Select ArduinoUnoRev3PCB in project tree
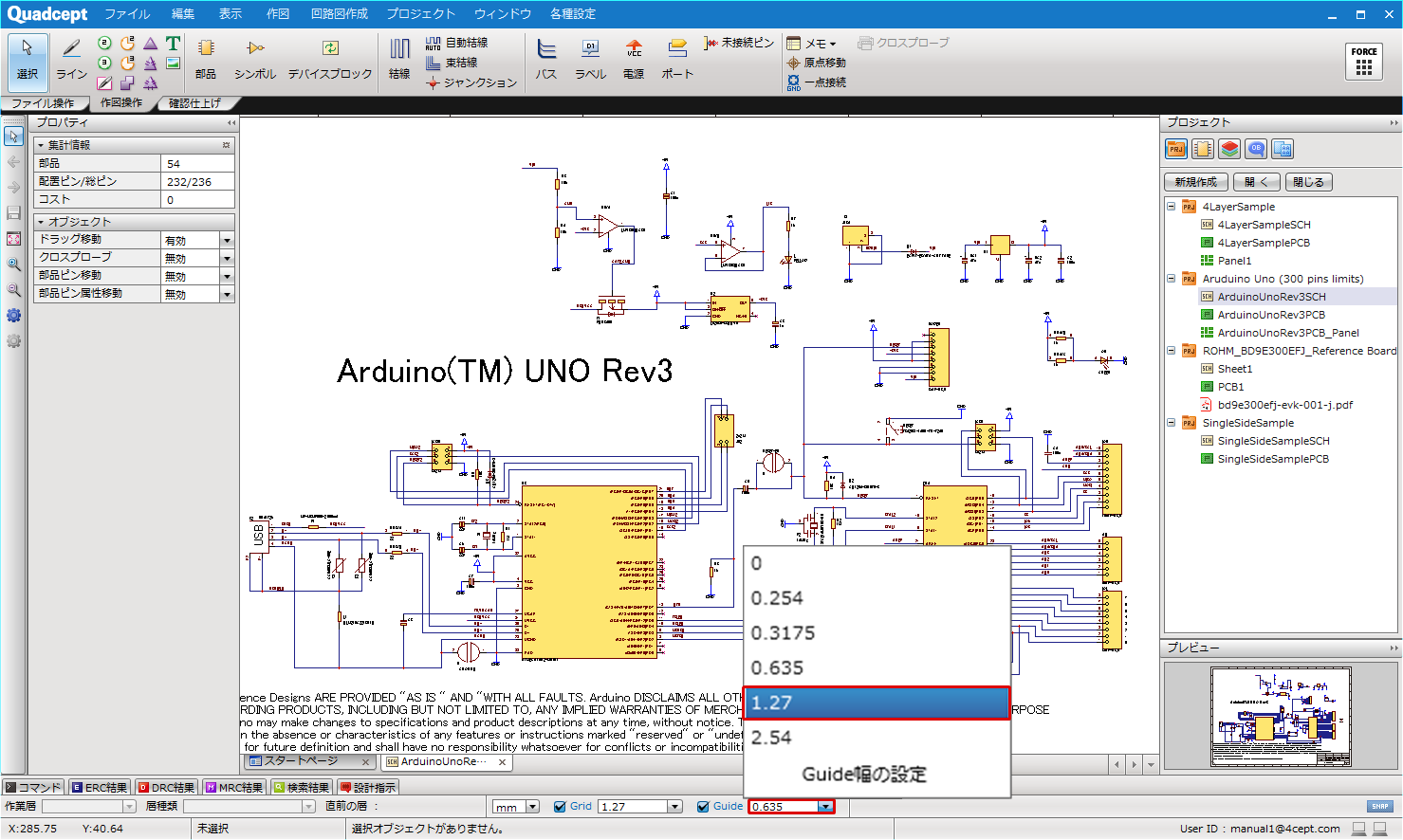 1271,315
